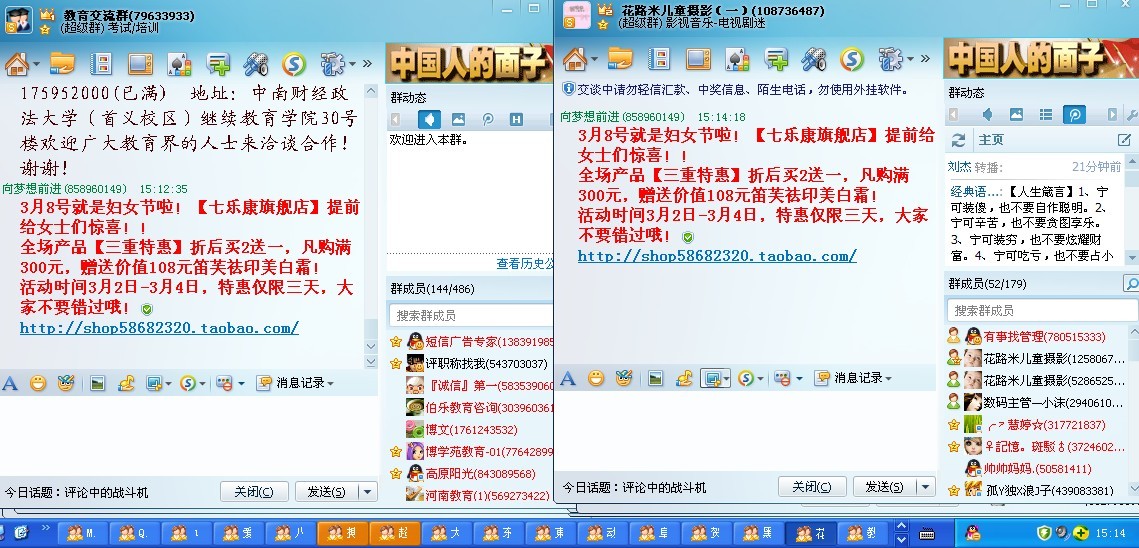Click the font 'A' icon in right chat

point(568,378)
